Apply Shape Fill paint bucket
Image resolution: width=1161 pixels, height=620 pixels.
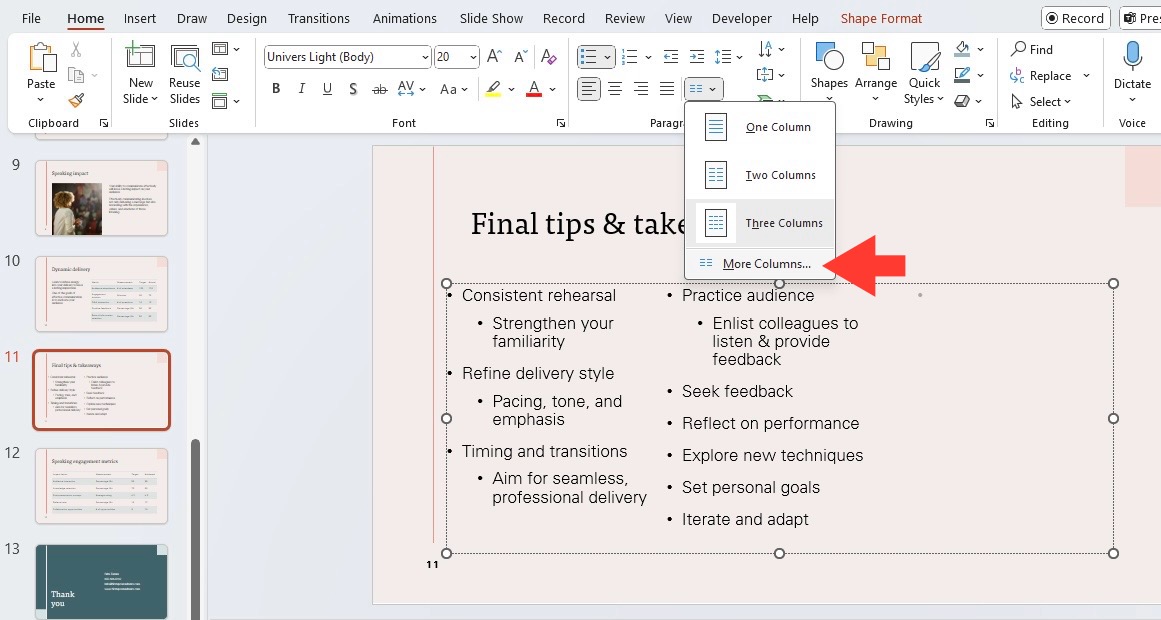962,49
